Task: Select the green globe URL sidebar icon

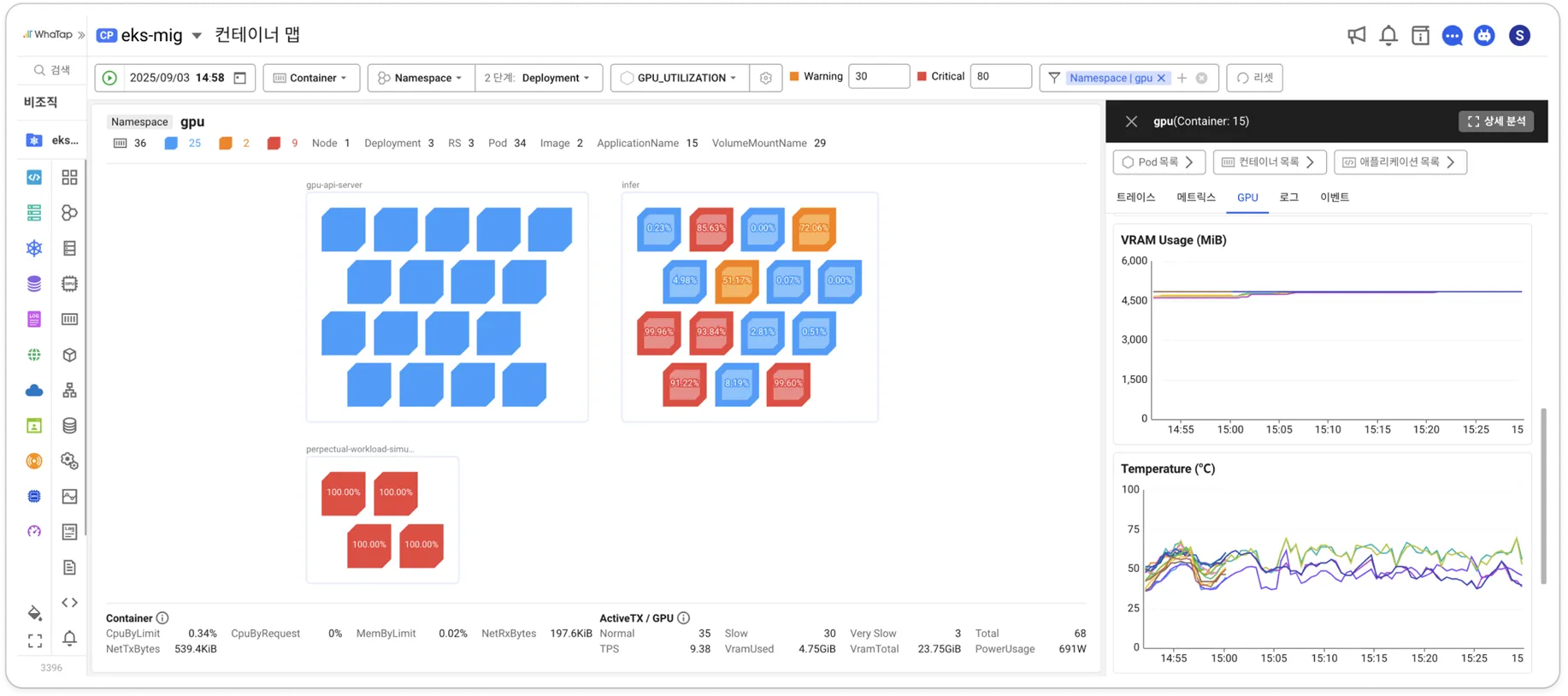Action: coord(34,355)
